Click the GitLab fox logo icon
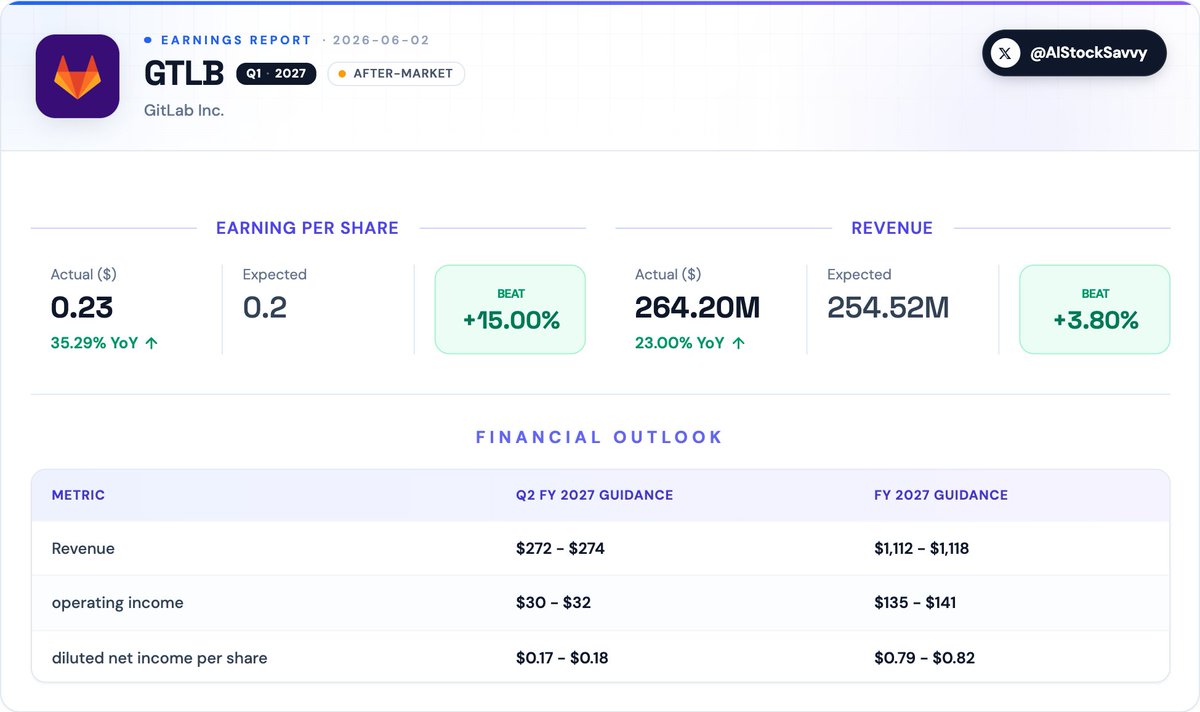Screen dimensions: 1200x712 (77, 77)
